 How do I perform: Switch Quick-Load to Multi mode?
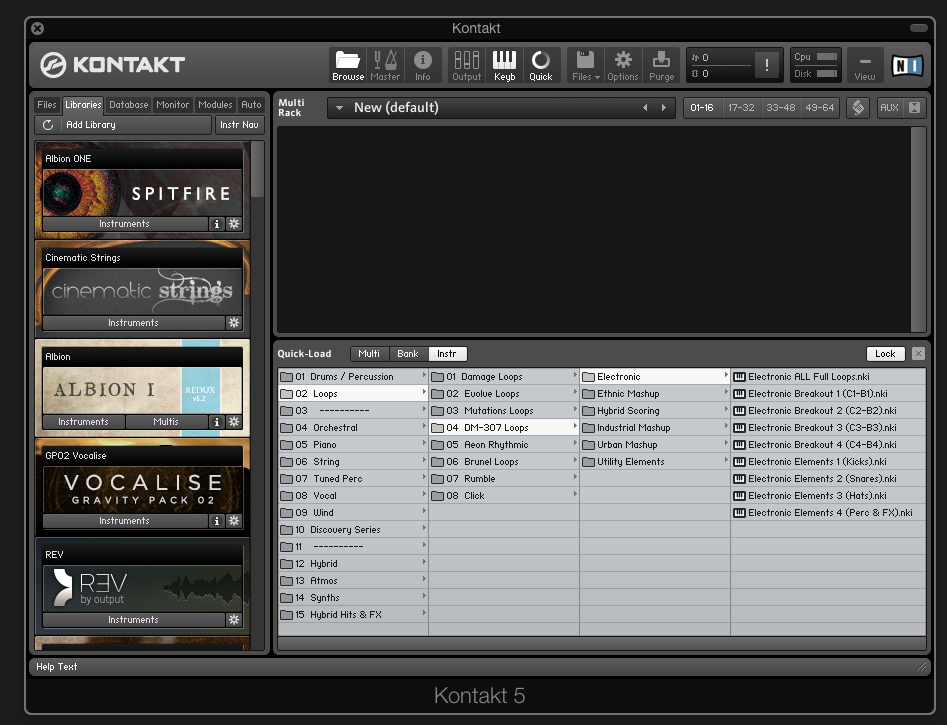click(x=369, y=354)
